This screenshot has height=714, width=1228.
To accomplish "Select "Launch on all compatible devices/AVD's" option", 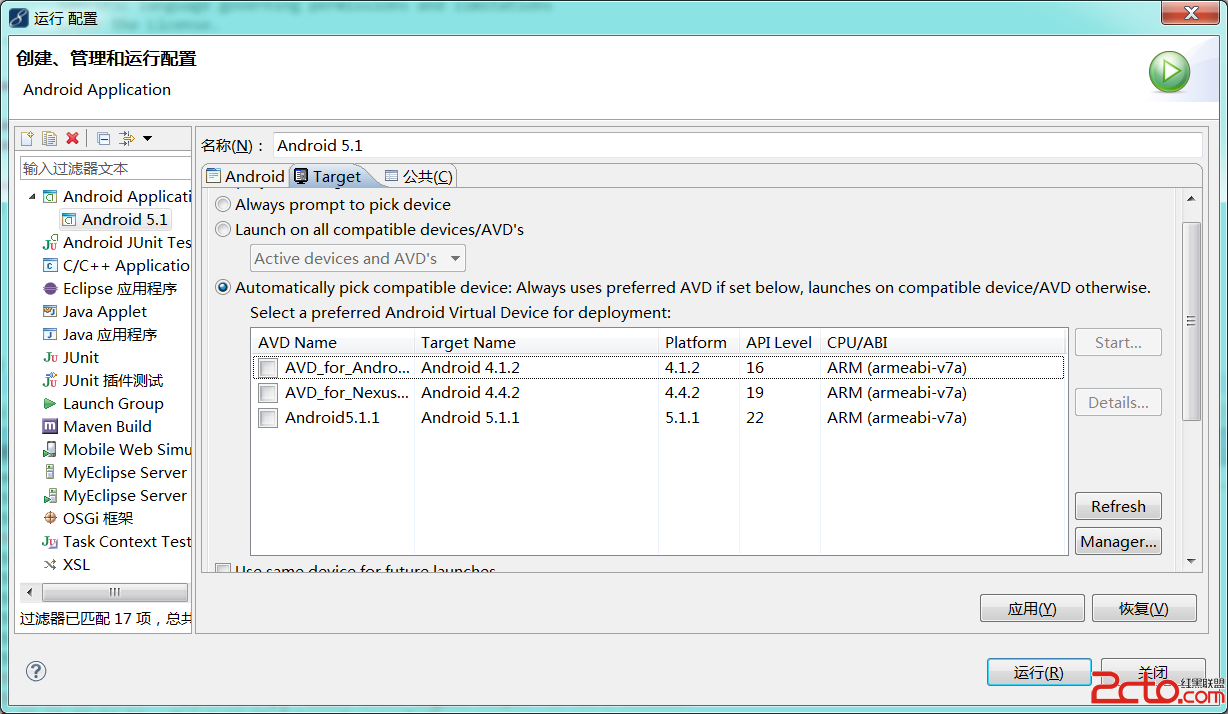I will (223, 229).
